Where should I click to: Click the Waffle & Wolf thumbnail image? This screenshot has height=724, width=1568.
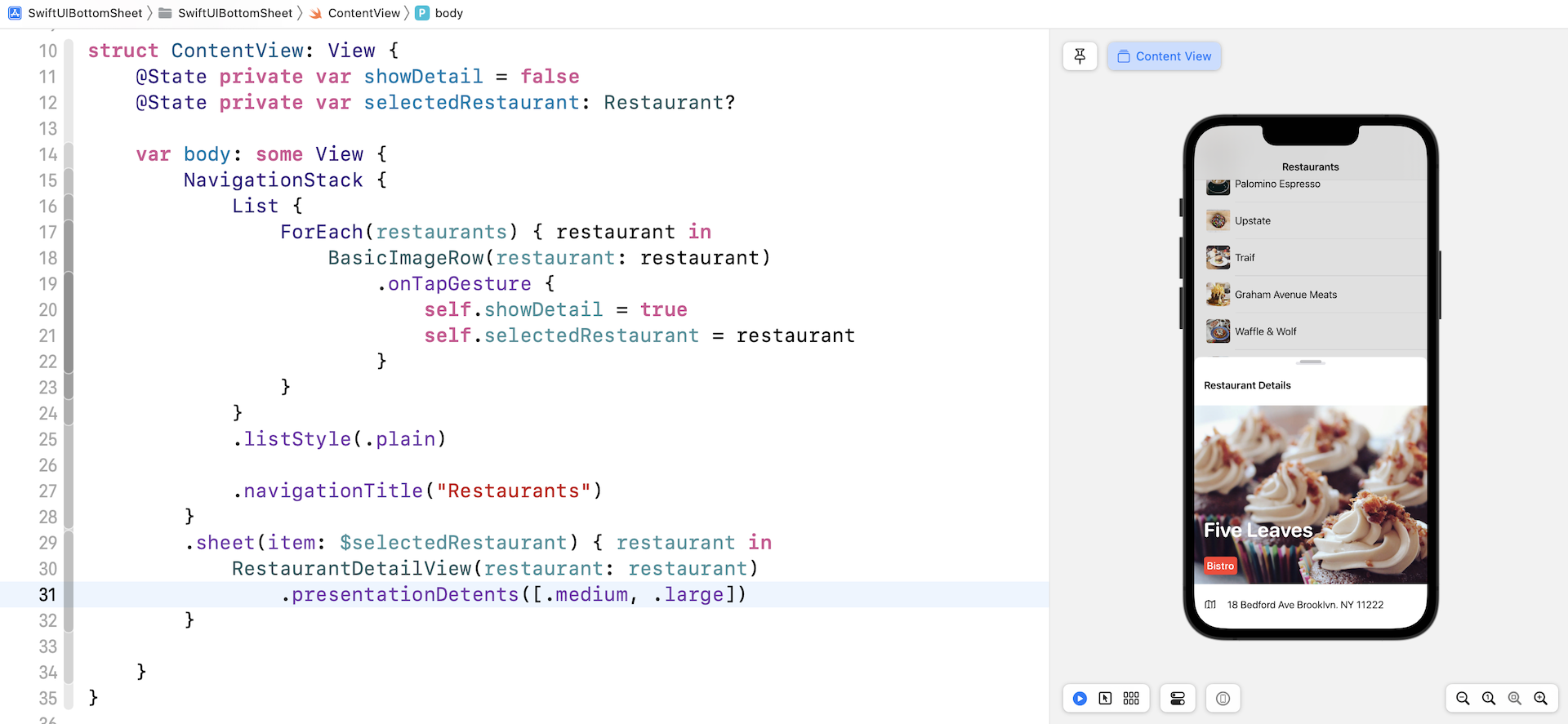(x=1218, y=331)
